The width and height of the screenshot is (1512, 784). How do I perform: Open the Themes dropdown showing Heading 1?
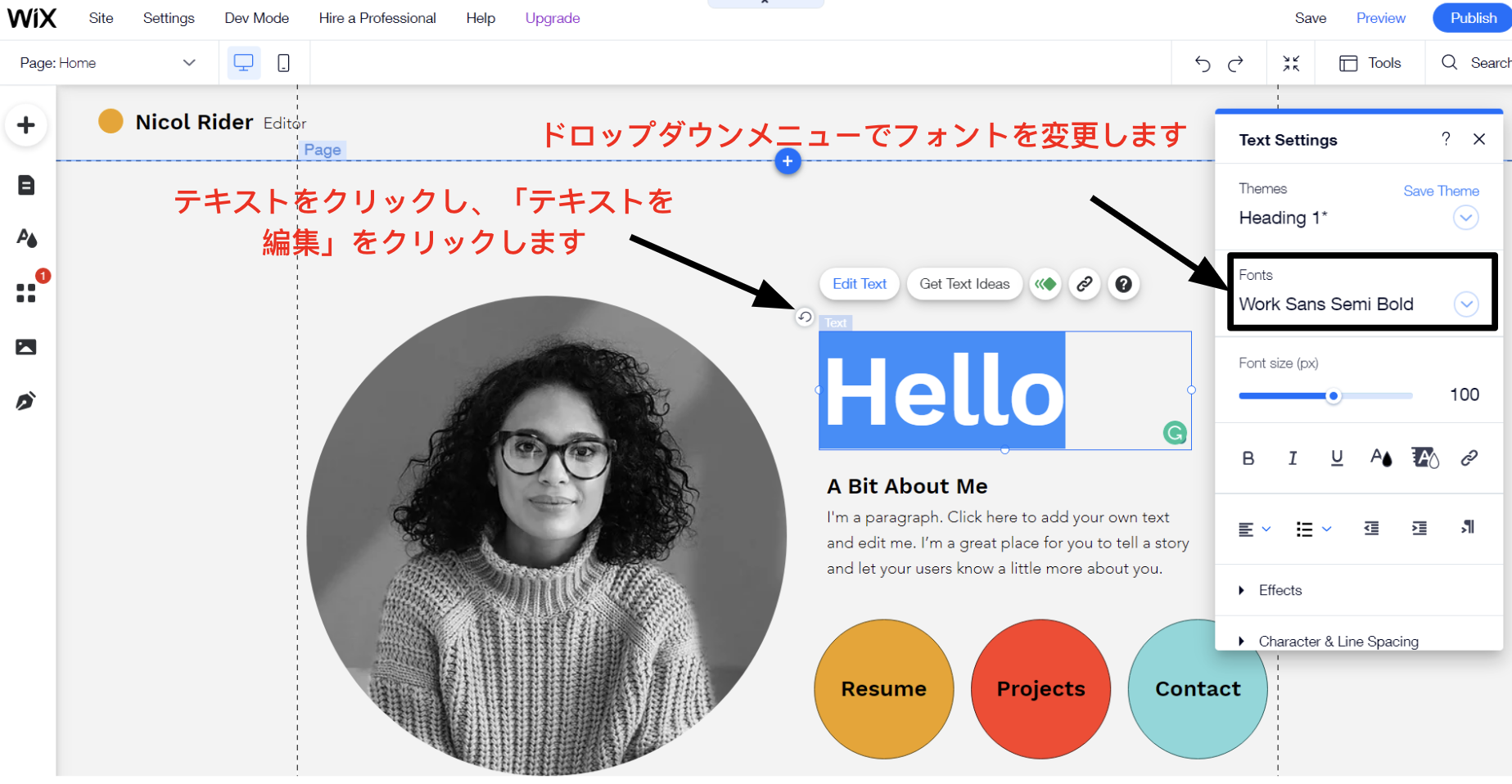coord(1465,218)
